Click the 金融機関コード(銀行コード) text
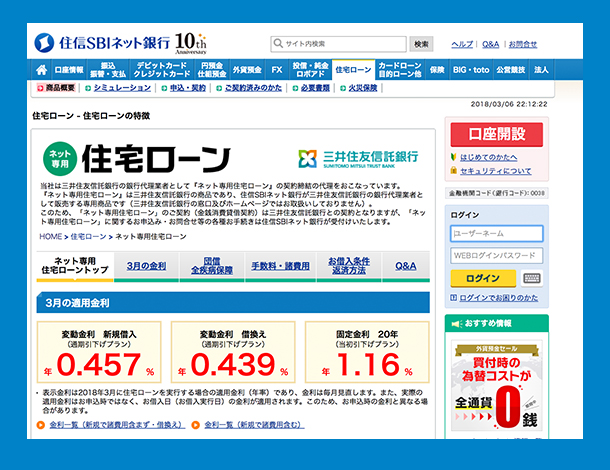The width and height of the screenshot is (610, 470). tap(497, 193)
